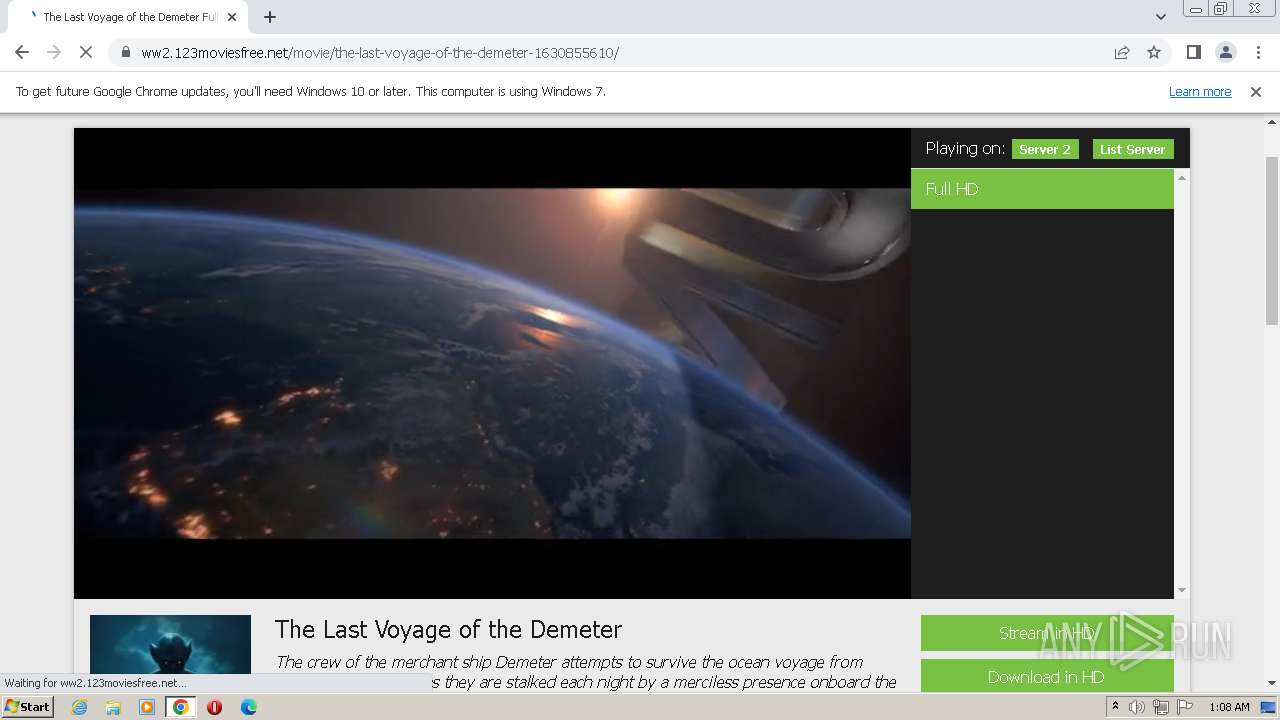Share this page icon
1280x720 pixels.
1122,52
